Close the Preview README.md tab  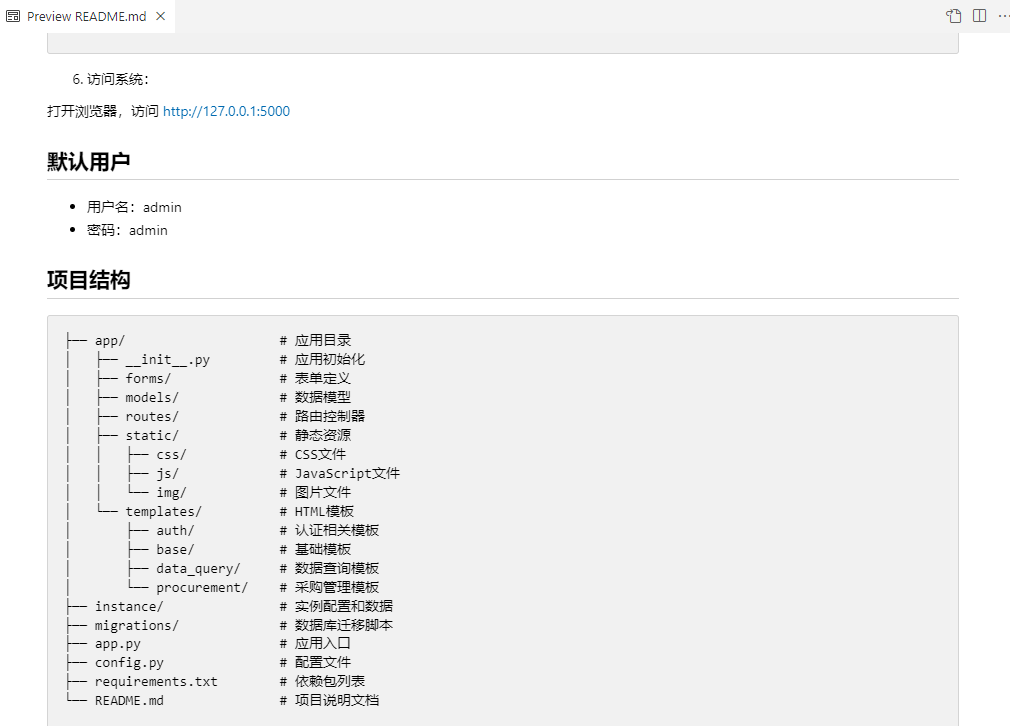[161, 16]
